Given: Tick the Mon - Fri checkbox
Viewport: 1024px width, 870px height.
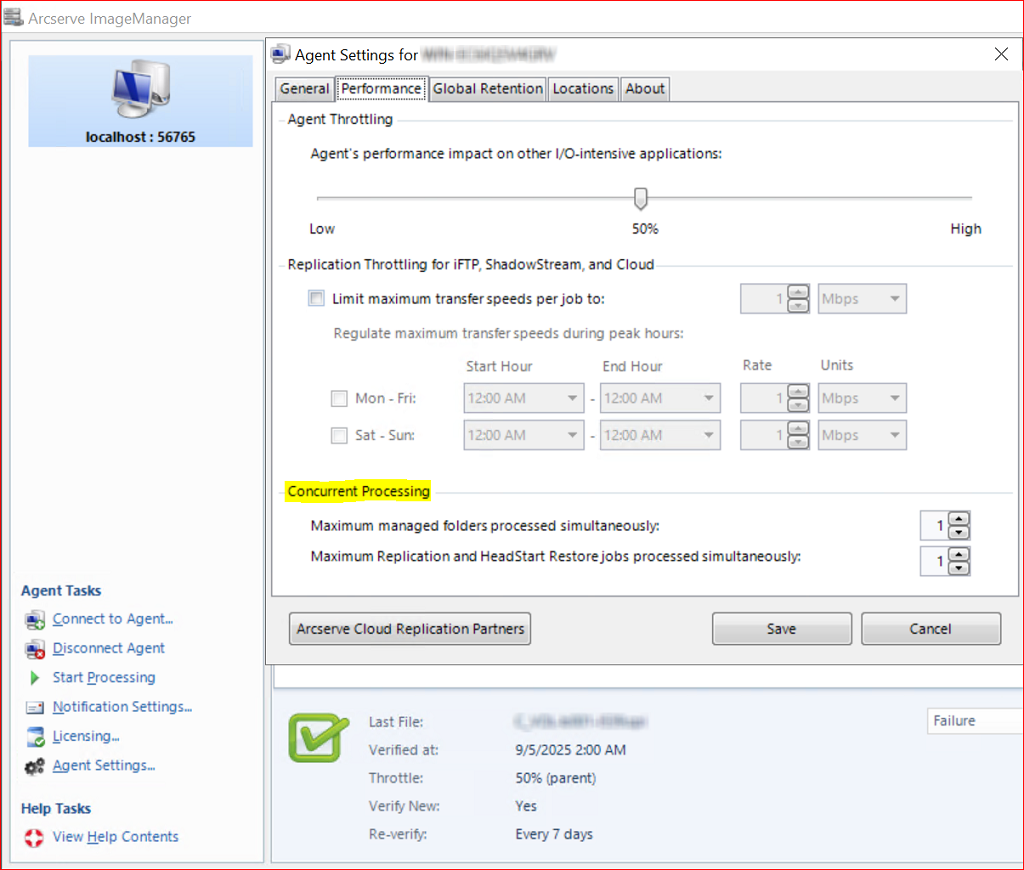Looking at the screenshot, I should click(339, 398).
